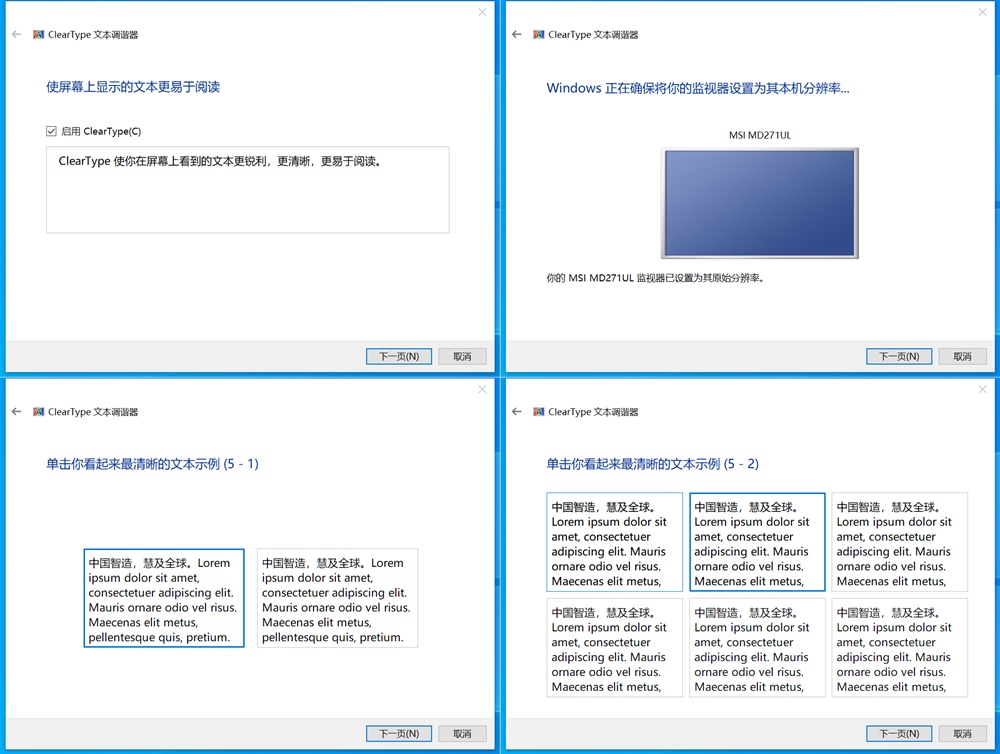Click the back arrow in the (5 - 2) sample window

(517, 411)
